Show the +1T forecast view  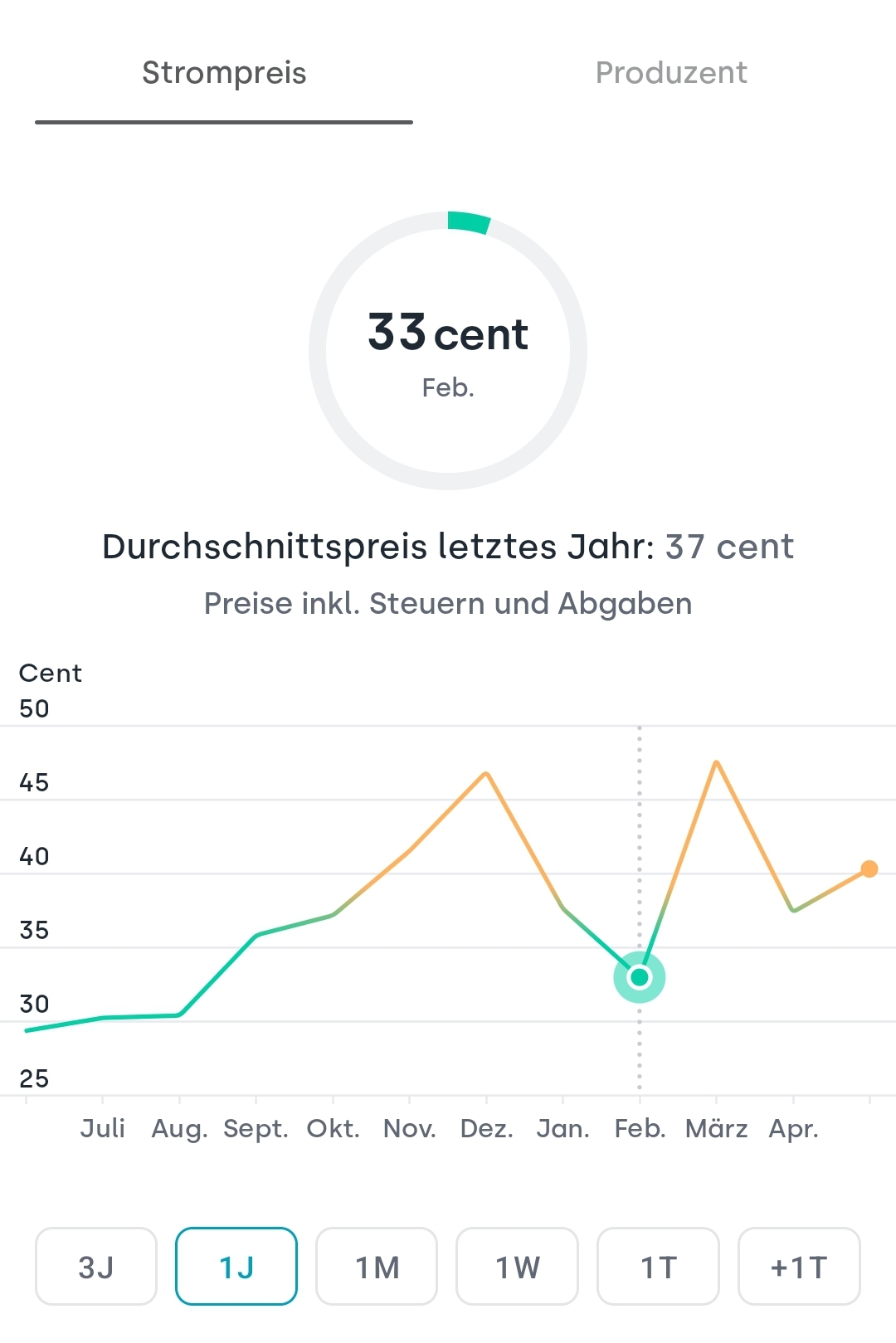pyautogui.click(x=798, y=1266)
